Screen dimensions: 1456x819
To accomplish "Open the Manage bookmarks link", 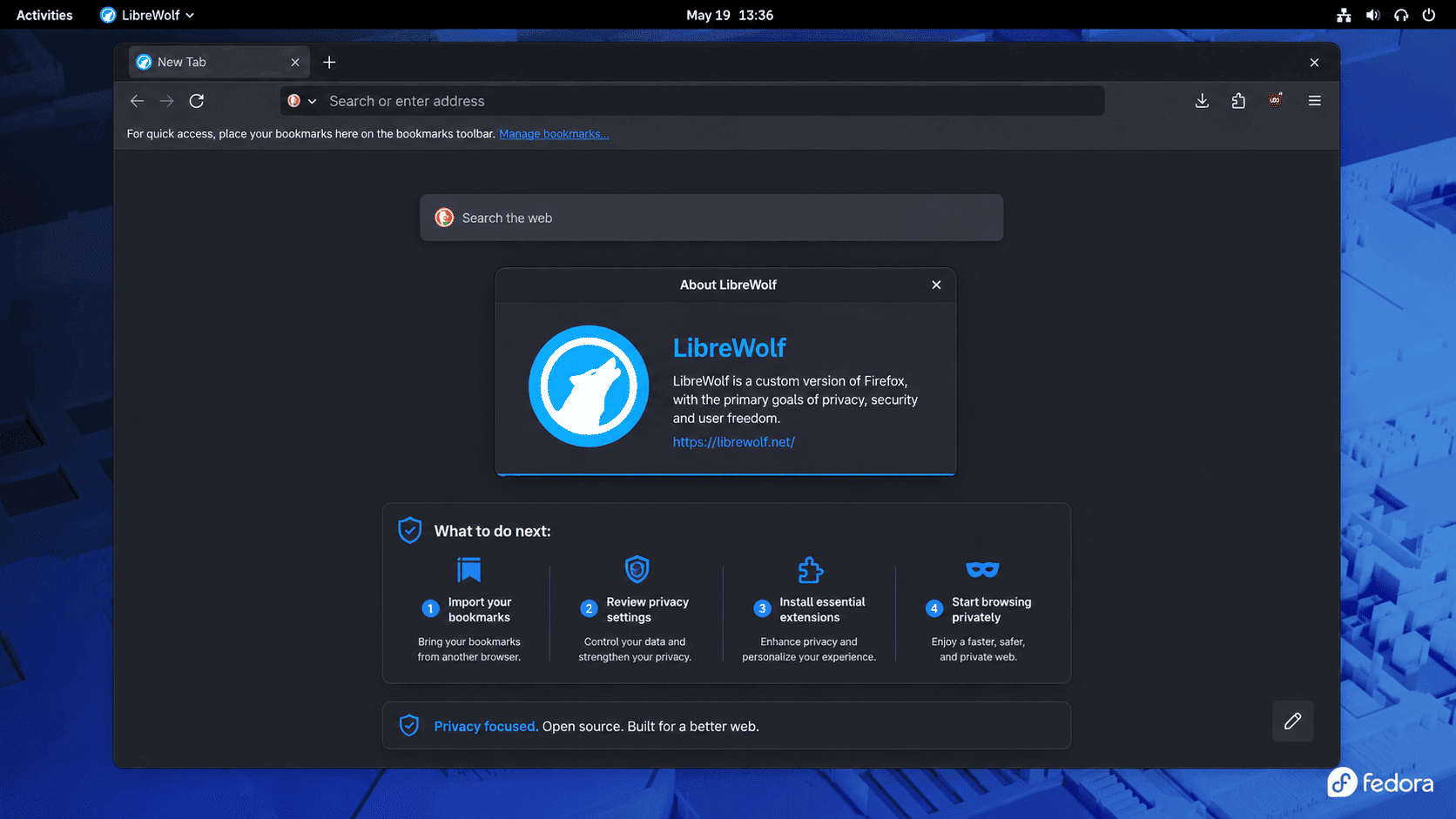I will tap(554, 134).
